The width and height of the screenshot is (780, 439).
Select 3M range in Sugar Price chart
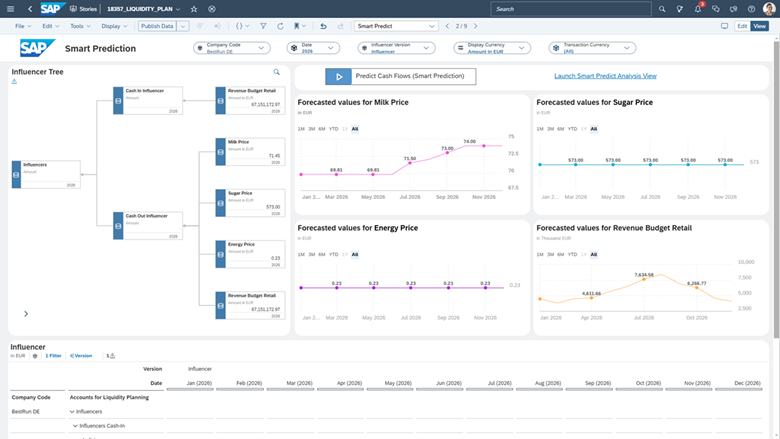click(550, 129)
